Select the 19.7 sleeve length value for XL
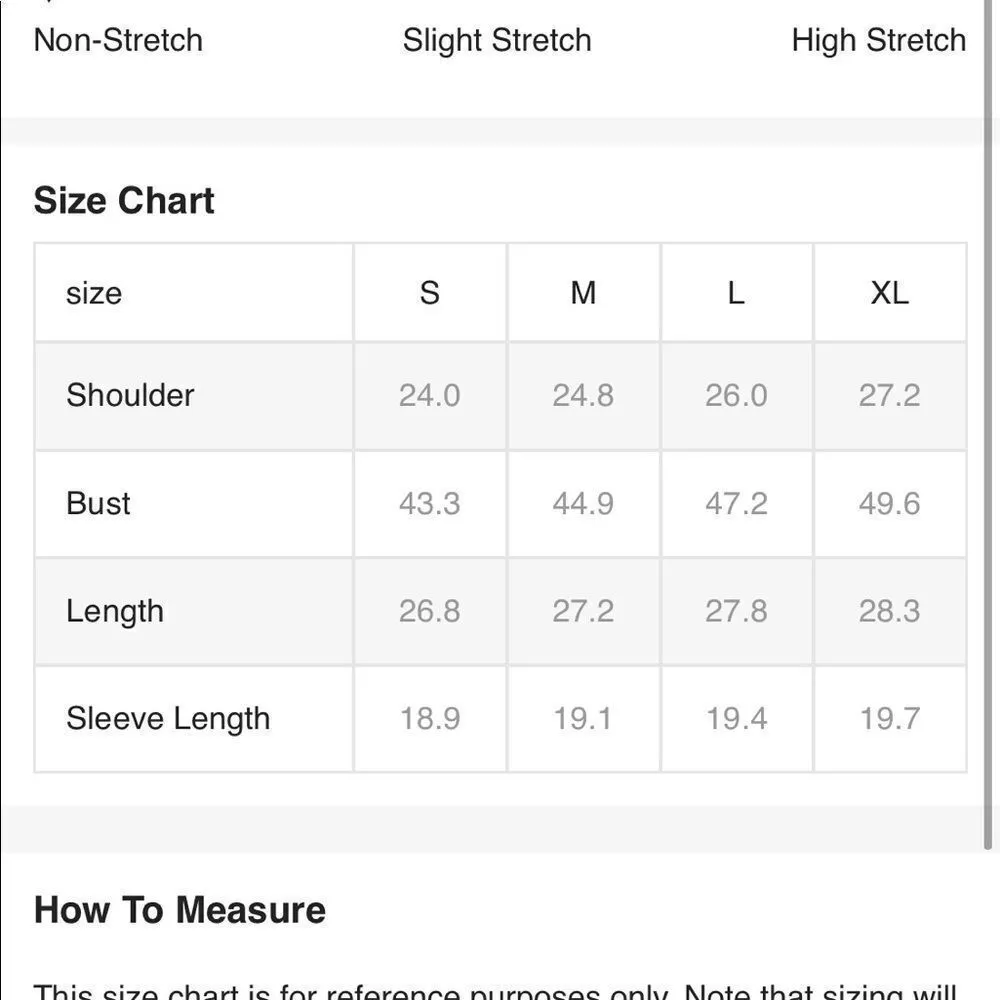The image size is (1000, 1000). (889, 718)
